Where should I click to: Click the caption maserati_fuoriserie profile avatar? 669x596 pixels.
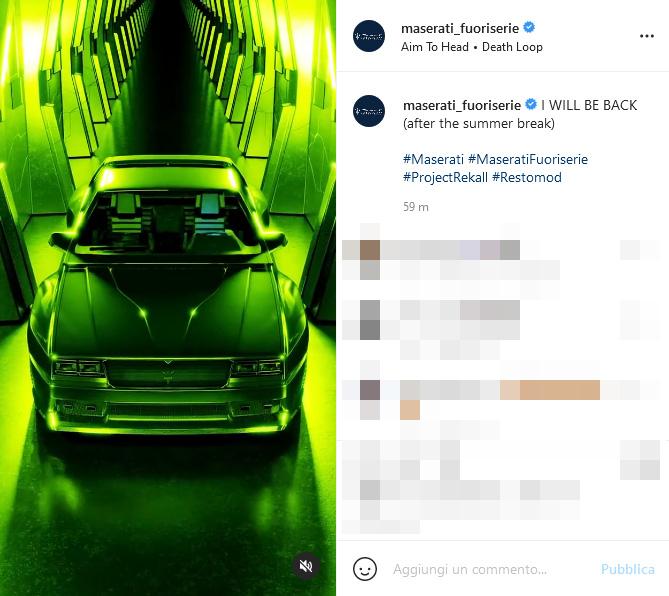(369, 111)
